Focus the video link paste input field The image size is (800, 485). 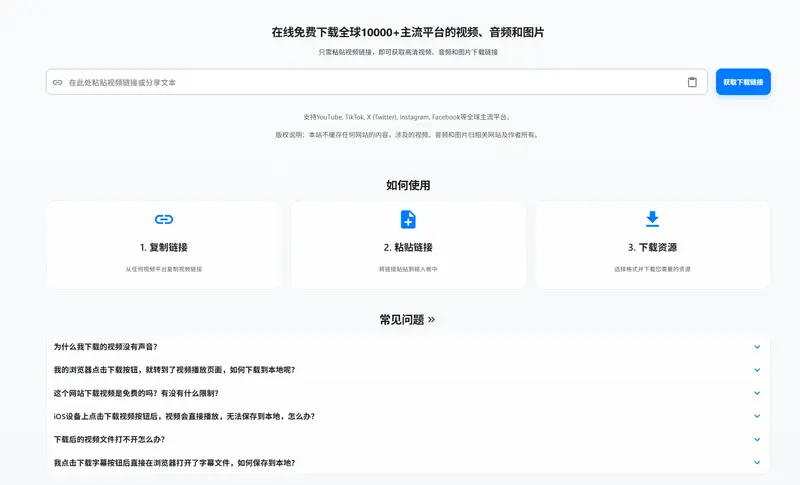(x=377, y=82)
